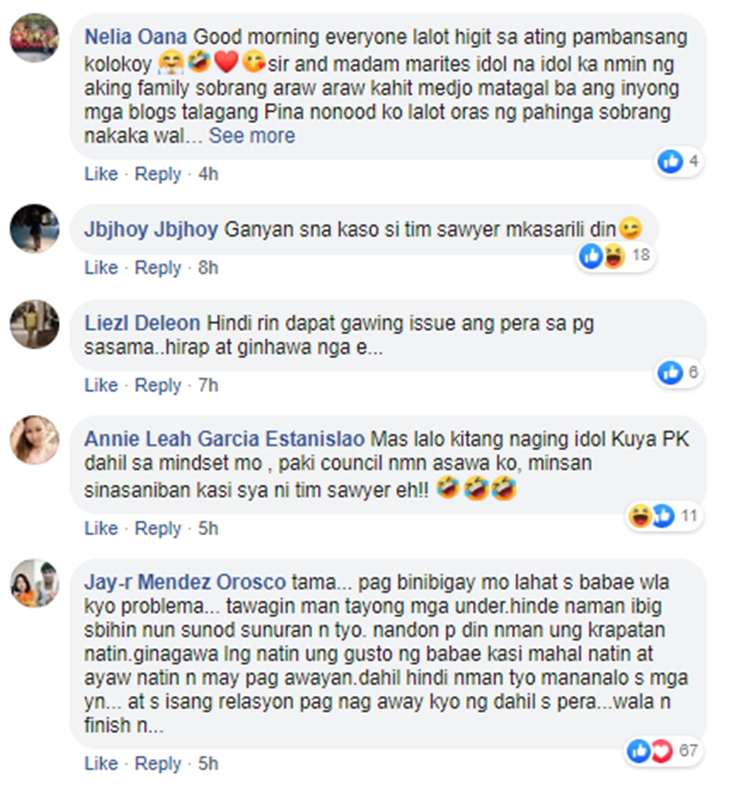Open Liezl Deleon's profile avatar
750x789 pixels.
pos(35,324)
